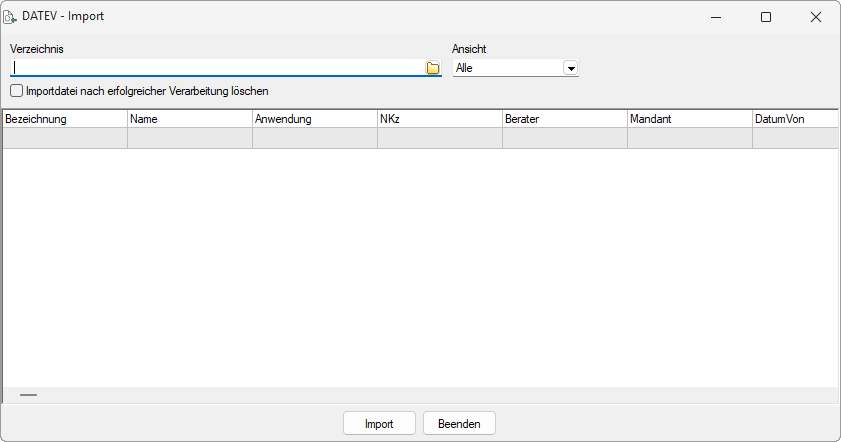The image size is (841, 442).
Task: Click the horizontal scrollbar thumb
Action: (x=28, y=395)
